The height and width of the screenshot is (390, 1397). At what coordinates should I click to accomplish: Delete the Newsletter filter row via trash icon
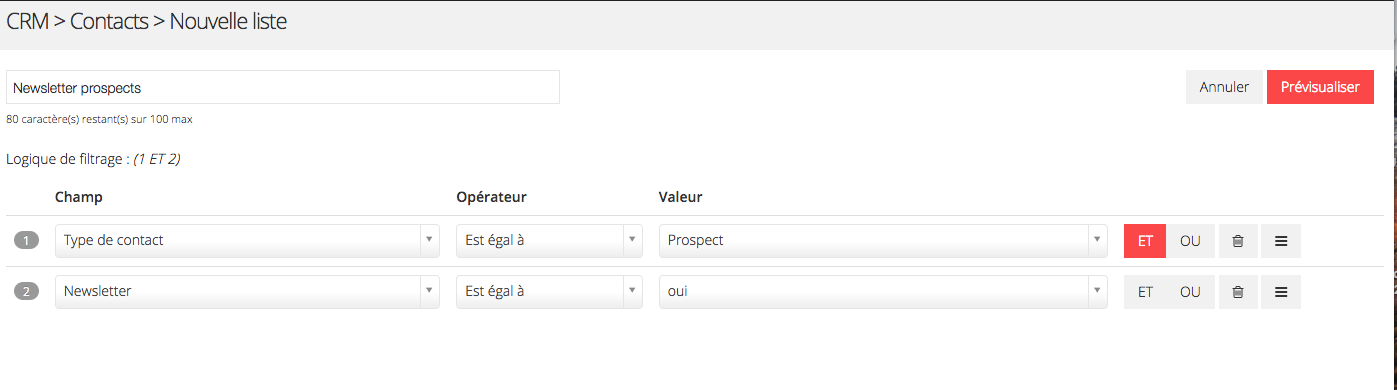pos(1238,292)
